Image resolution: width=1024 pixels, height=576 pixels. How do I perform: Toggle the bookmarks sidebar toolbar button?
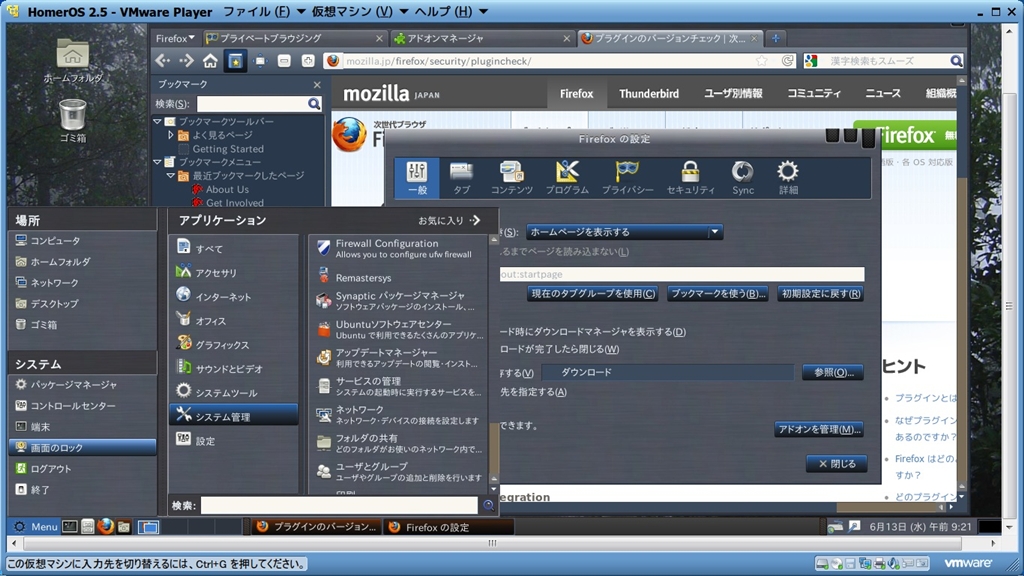coord(235,61)
